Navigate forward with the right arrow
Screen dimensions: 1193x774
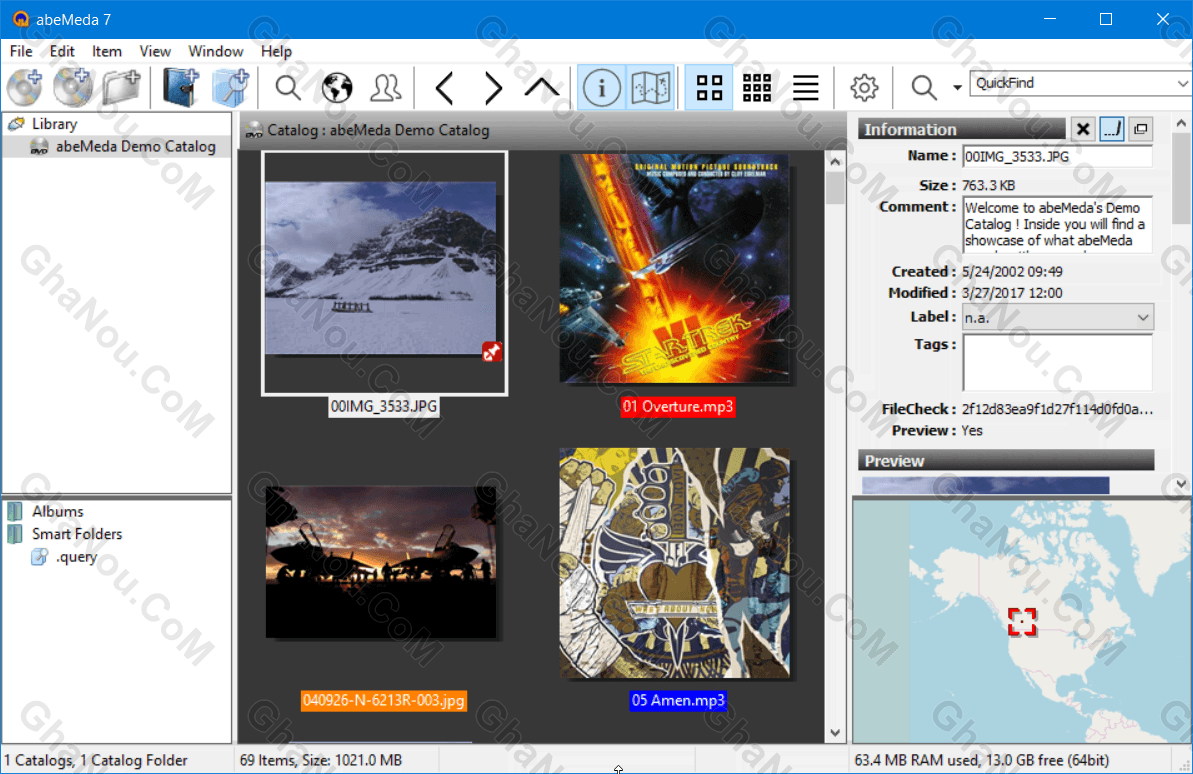493,88
